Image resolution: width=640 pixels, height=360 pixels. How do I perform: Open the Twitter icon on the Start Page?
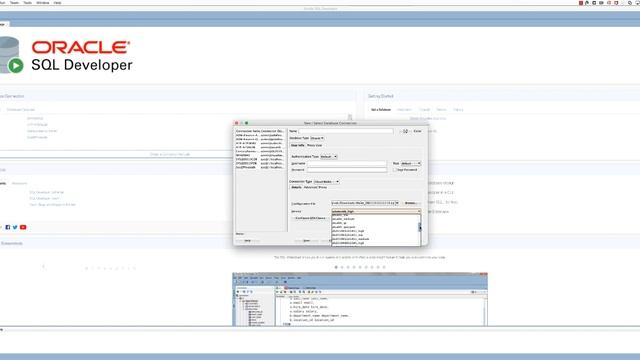click(15, 227)
